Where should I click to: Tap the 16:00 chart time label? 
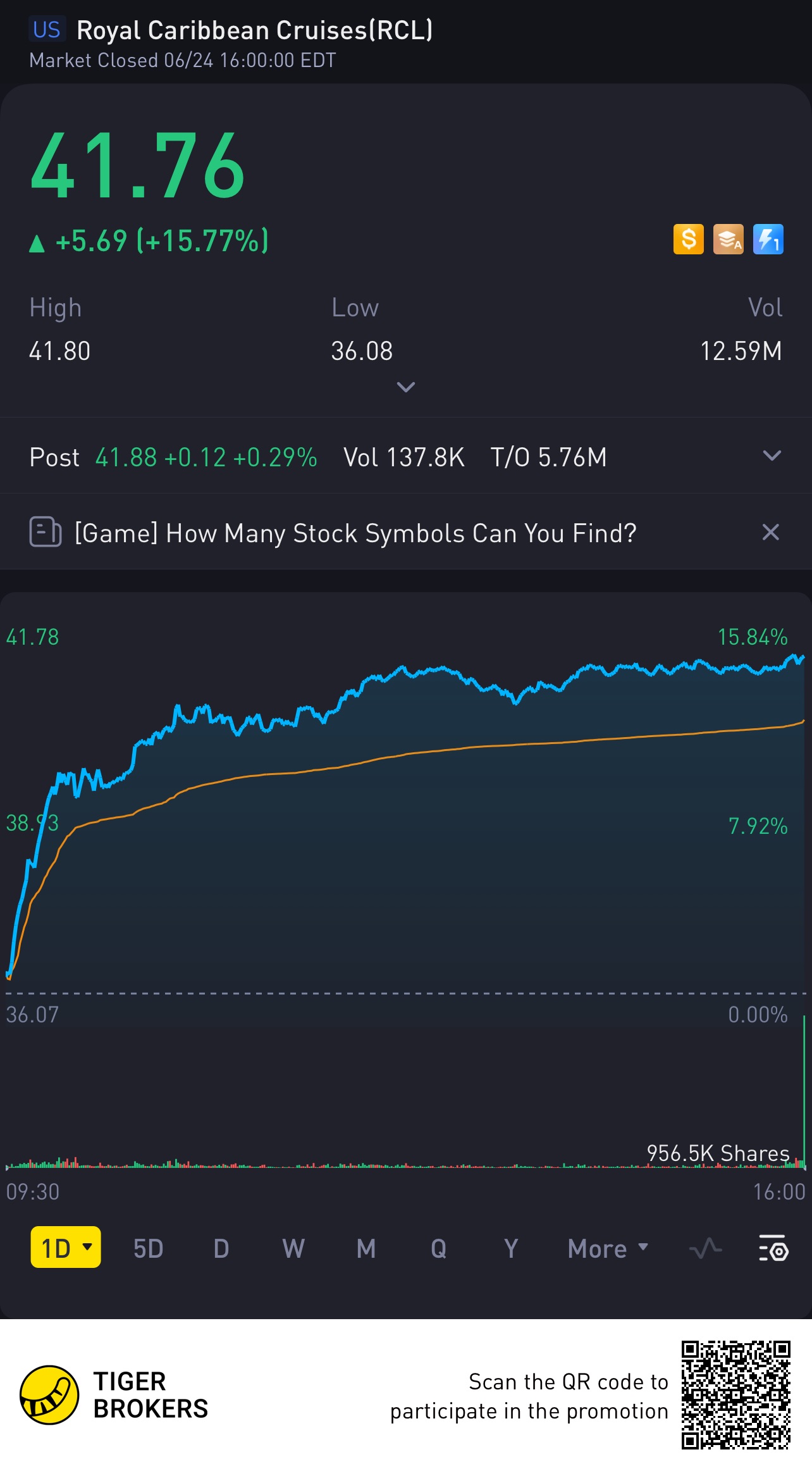coord(779,1192)
